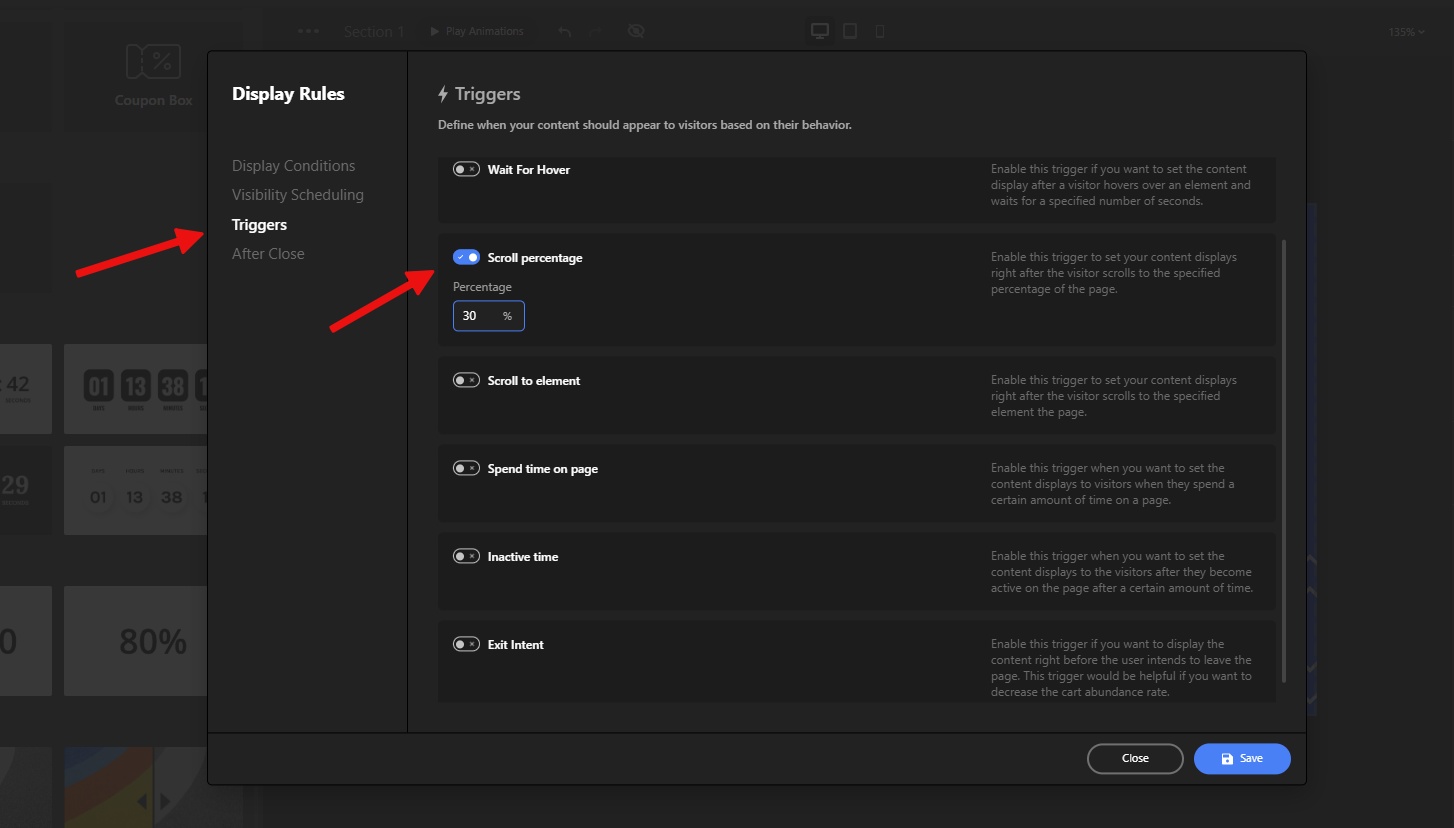Click the crossed-eye hide icon in toolbar

pyautogui.click(x=635, y=32)
